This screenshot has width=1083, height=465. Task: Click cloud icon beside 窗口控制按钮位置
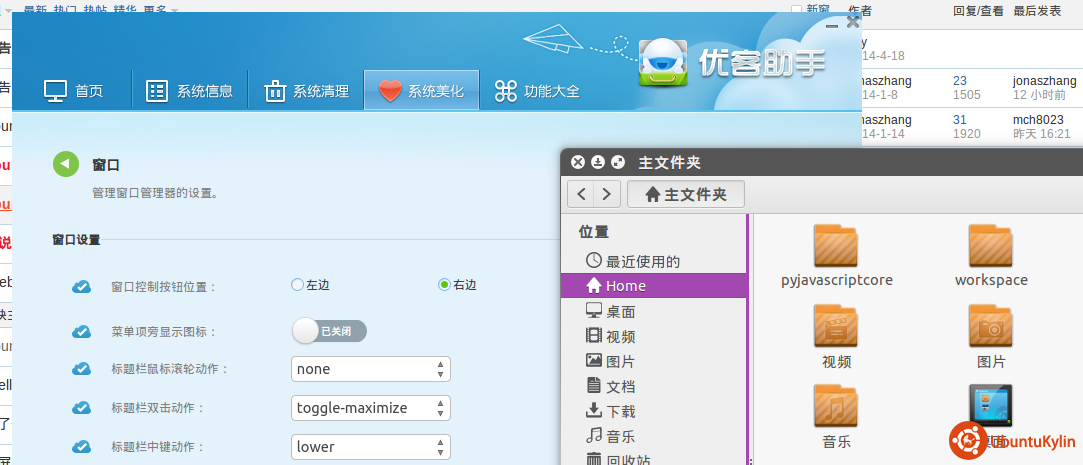[82, 287]
